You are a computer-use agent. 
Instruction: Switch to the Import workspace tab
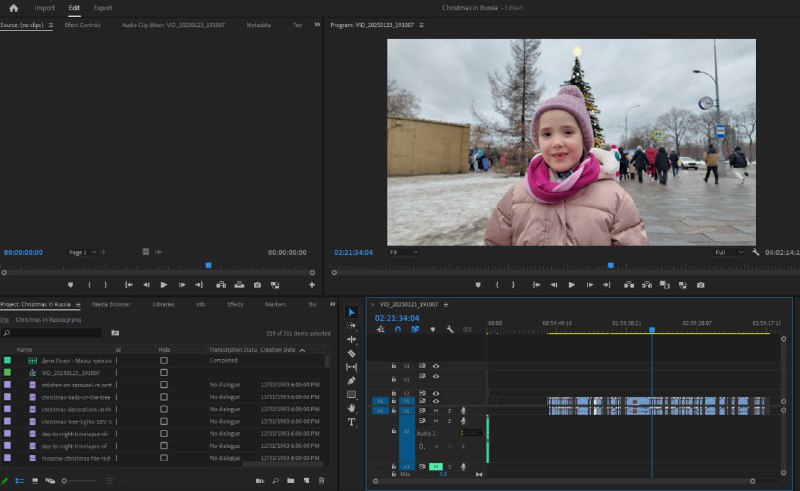[x=44, y=8]
